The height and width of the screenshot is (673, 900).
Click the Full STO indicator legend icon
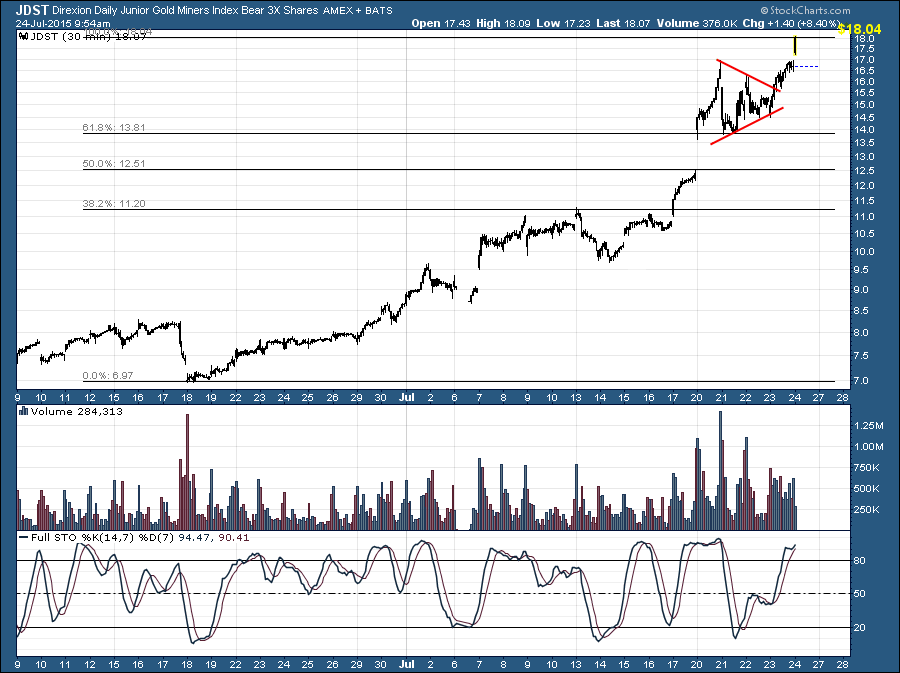pyautogui.click(x=24, y=539)
